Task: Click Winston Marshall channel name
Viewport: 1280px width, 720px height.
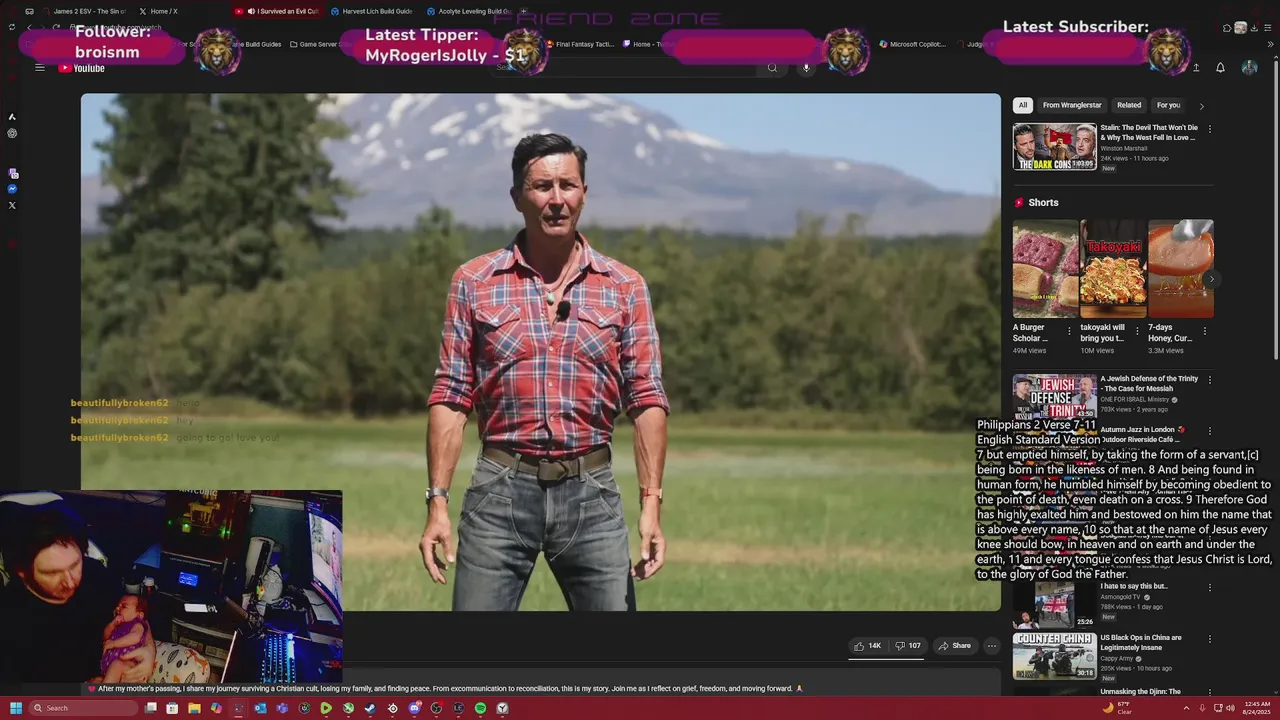Action: (x=1124, y=148)
